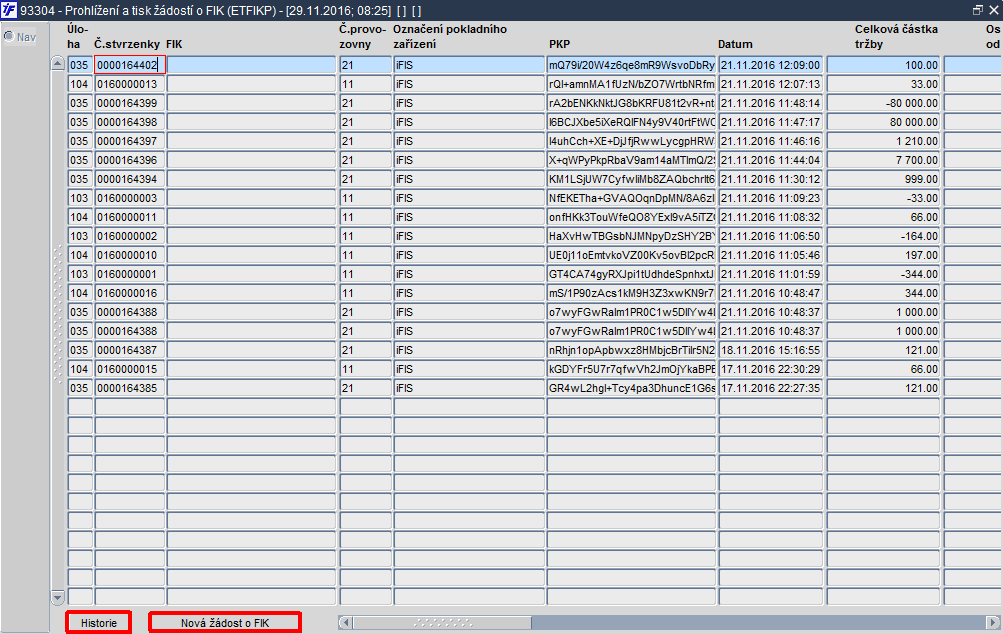1003x634 pixels.
Task: Click amount 80 000.00
Action: click(883, 122)
